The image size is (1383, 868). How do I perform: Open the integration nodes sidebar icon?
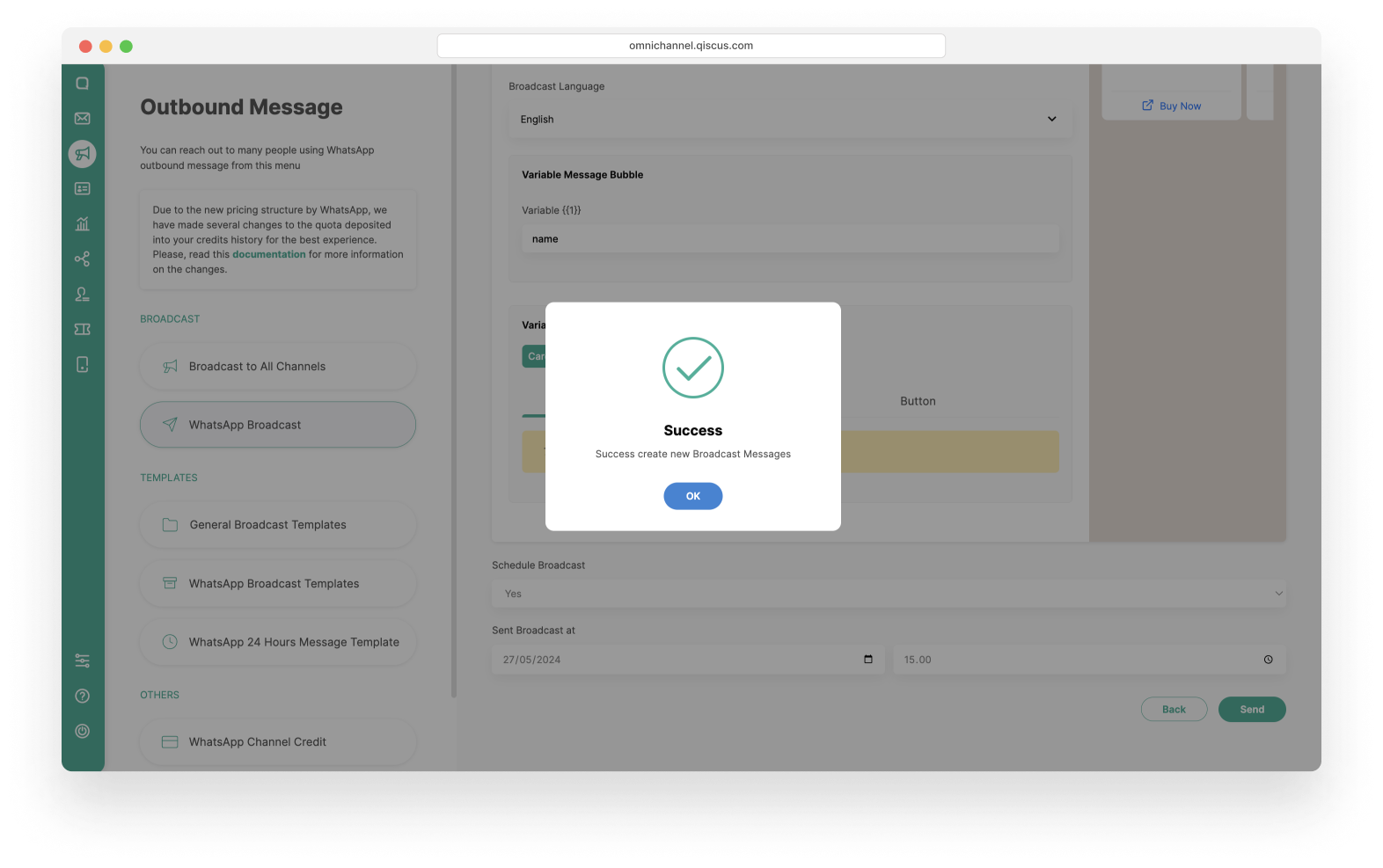tap(83, 259)
